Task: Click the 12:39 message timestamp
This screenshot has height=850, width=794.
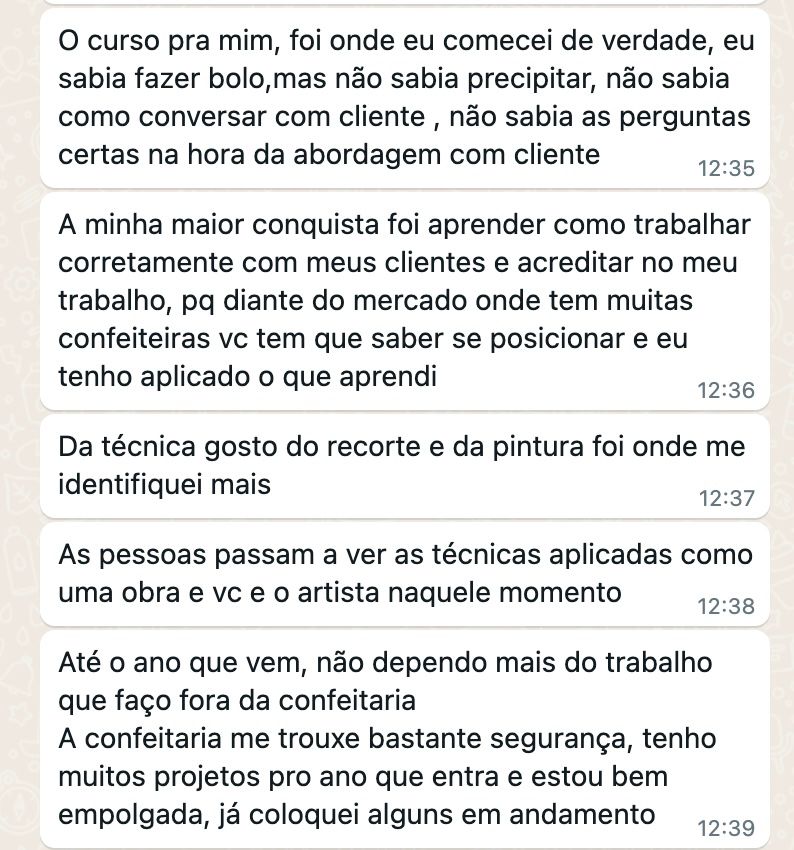Action: [x=726, y=828]
